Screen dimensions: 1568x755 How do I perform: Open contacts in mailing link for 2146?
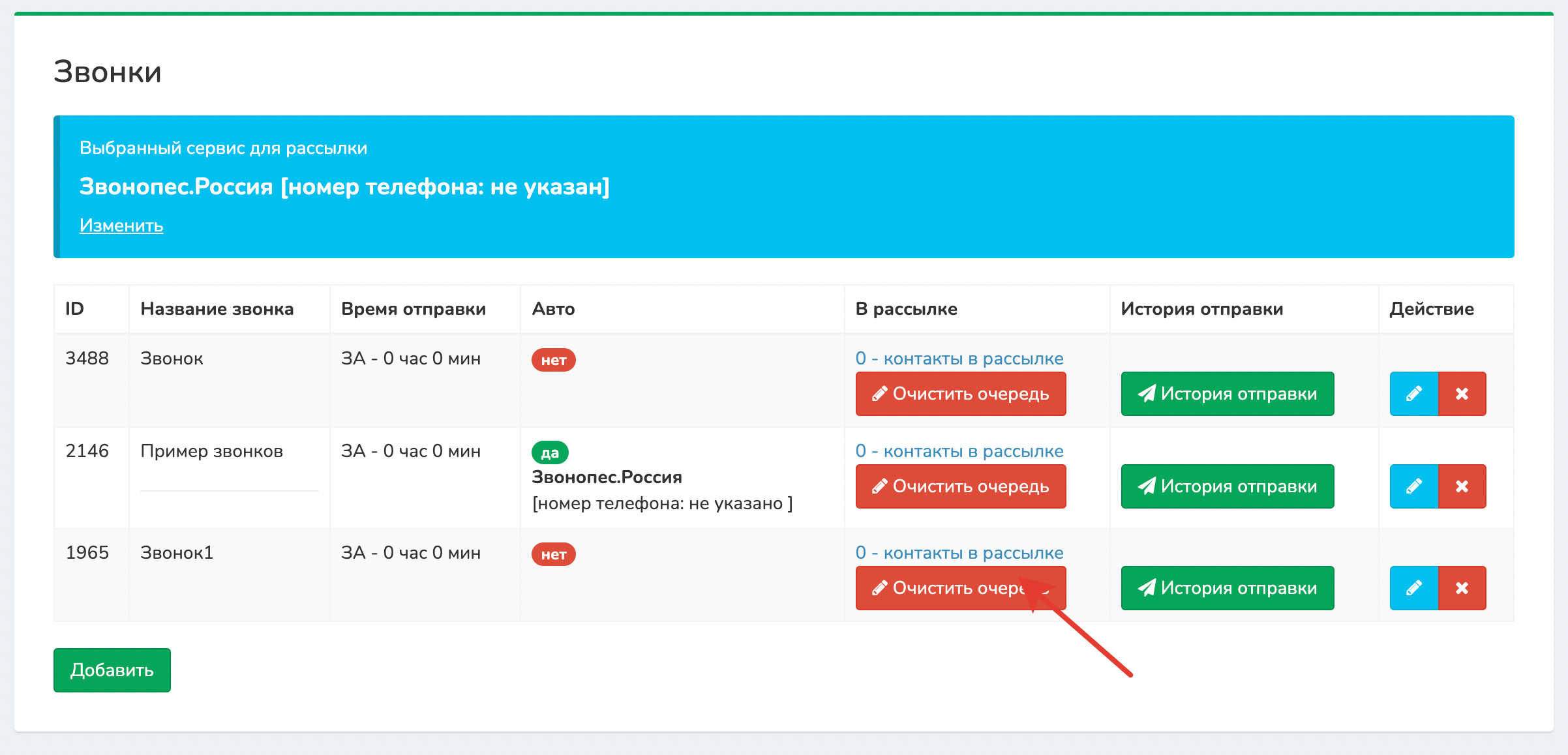click(x=959, y=451)
